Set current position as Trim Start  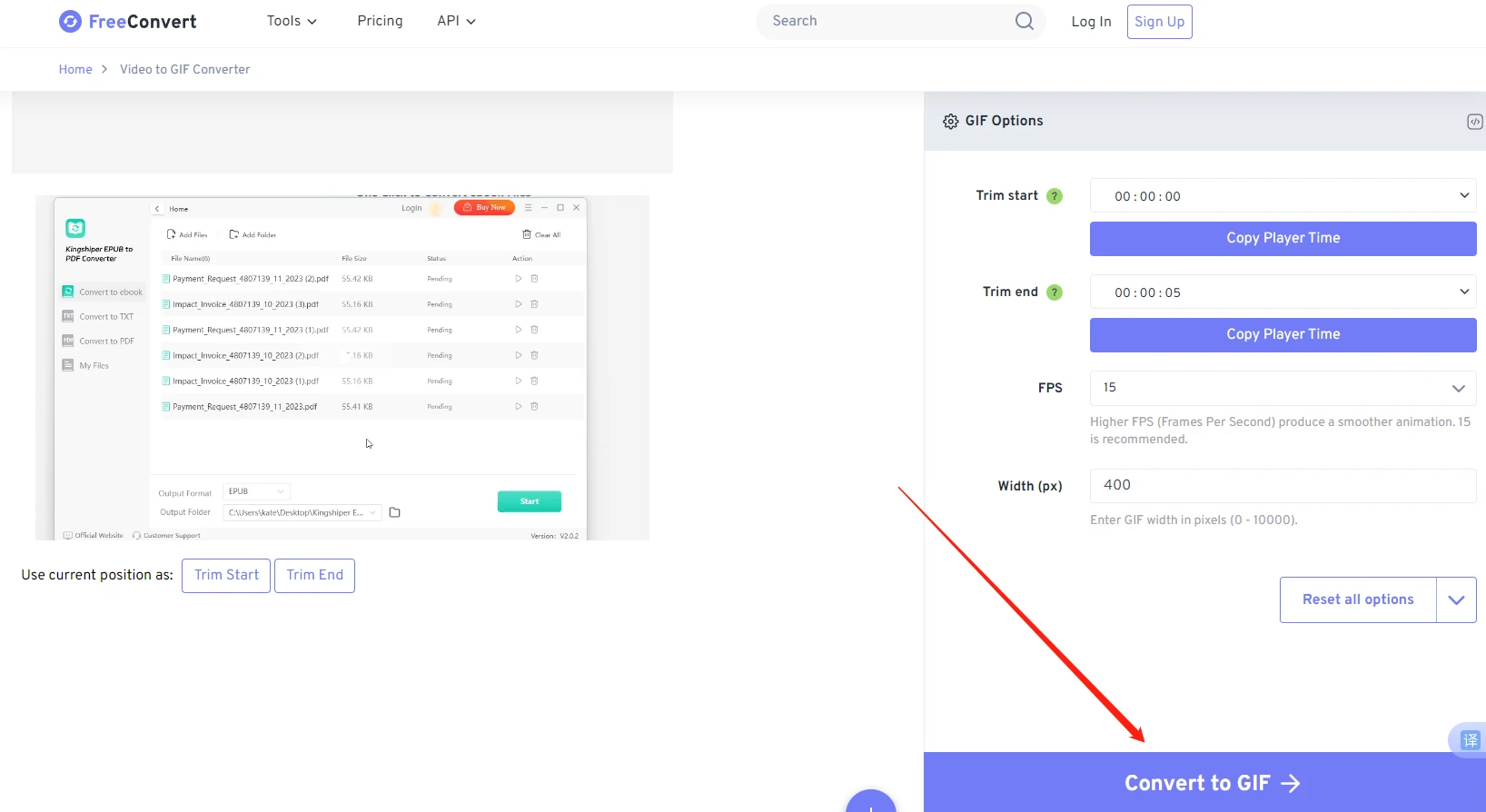(226, 575)
